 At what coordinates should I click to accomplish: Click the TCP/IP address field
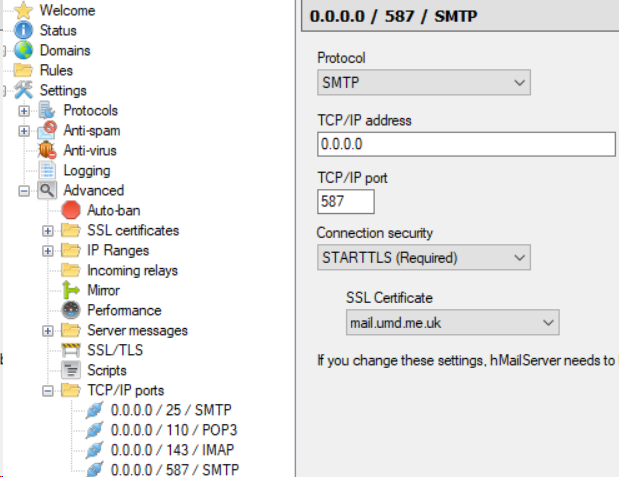(x=466, y=144)
